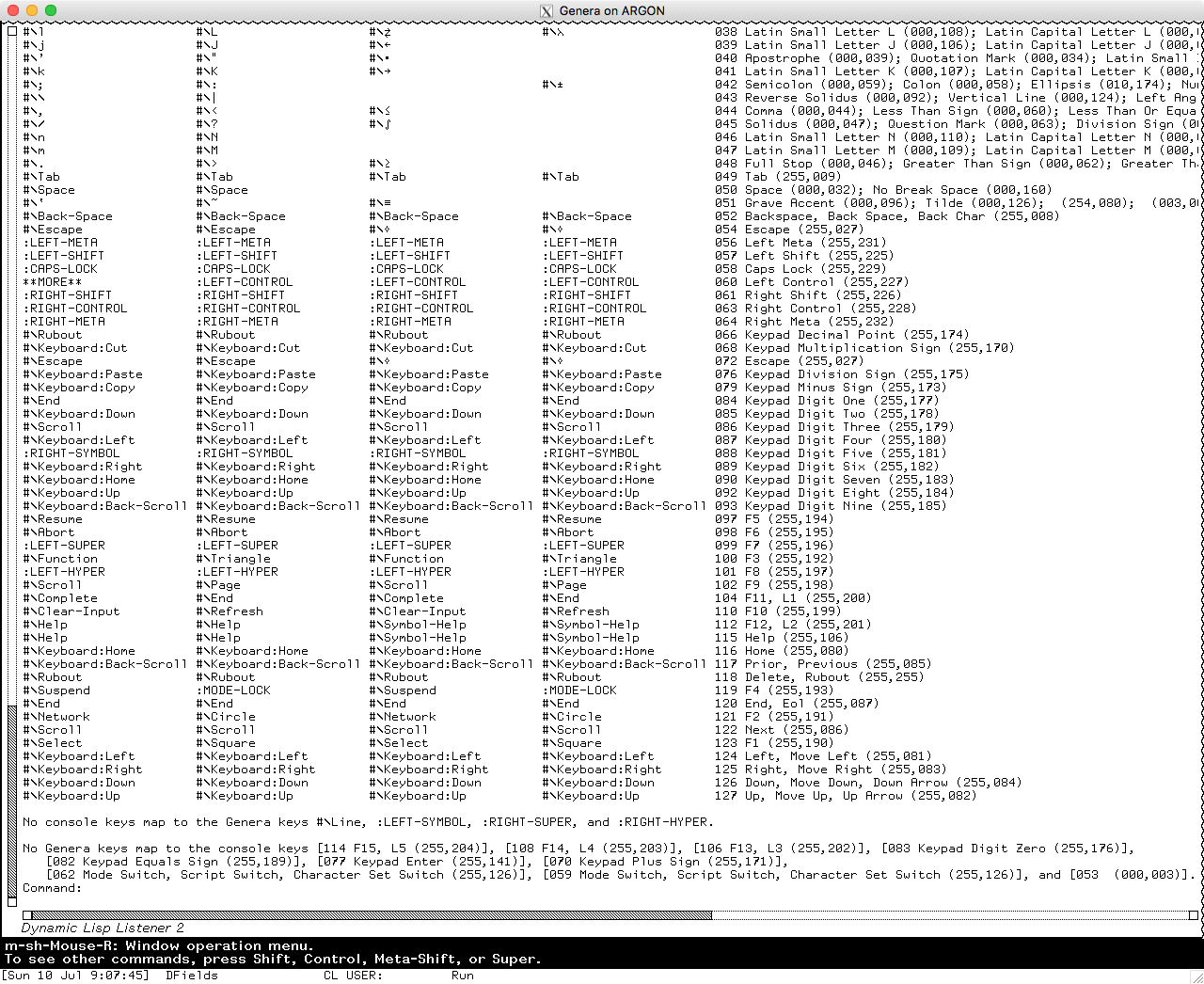Click the bottom box of the vertical scrollbar
Viewport: 1204px width, 984px height.
12,901
